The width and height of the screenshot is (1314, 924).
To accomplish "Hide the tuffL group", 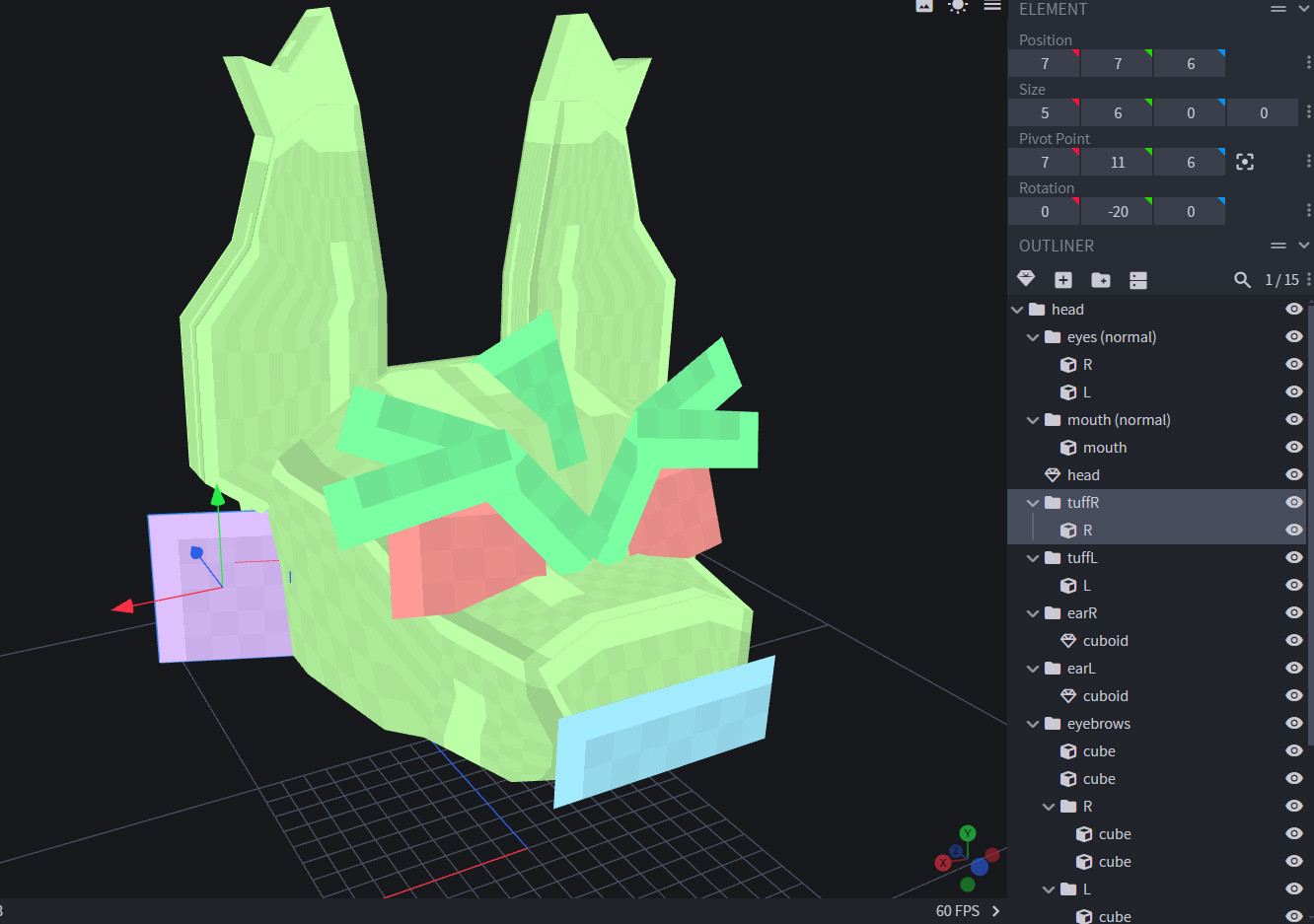I will coord(1294,558).
